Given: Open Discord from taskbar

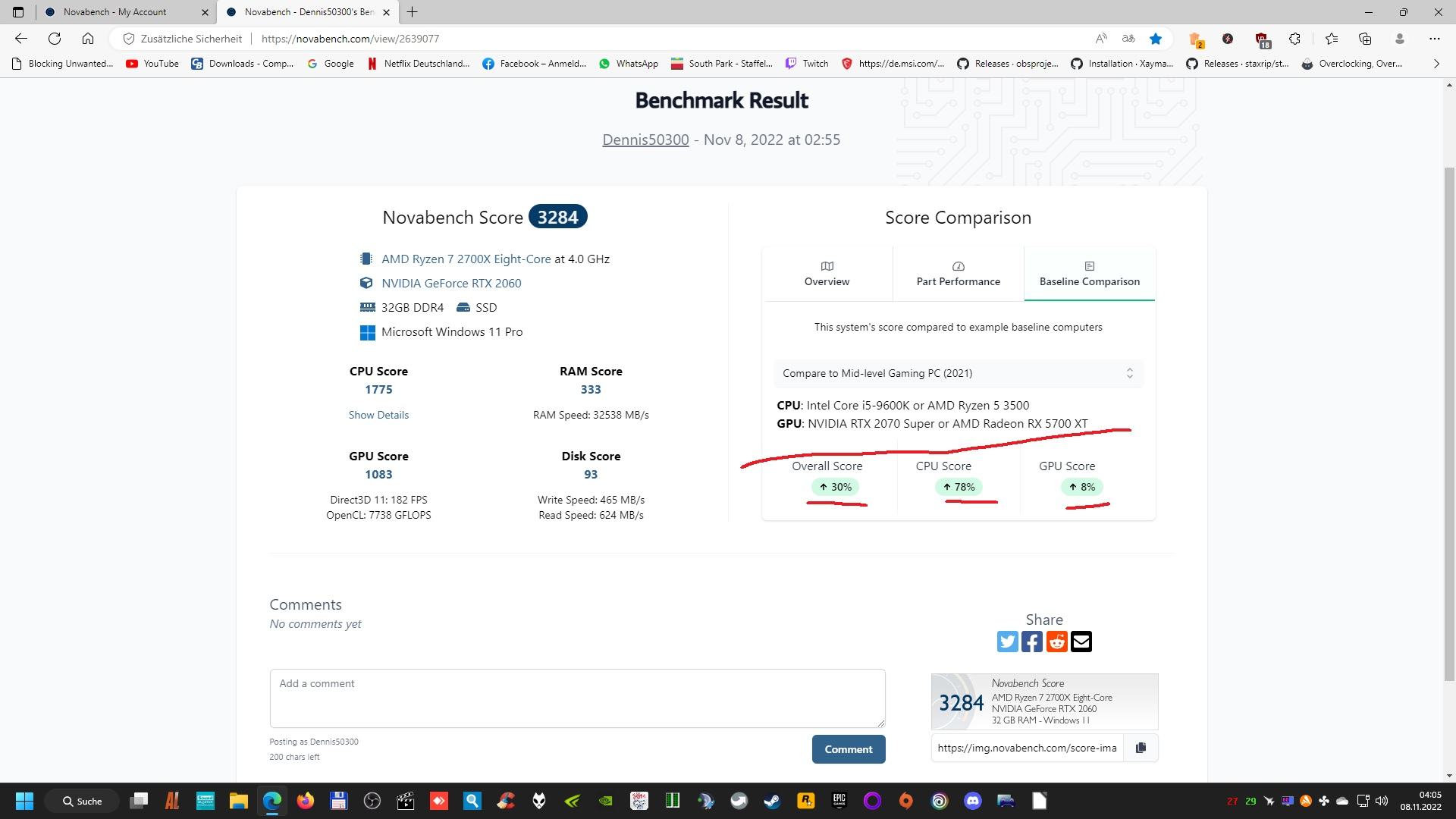Looking at the screenshot, I should click(973, 801).
